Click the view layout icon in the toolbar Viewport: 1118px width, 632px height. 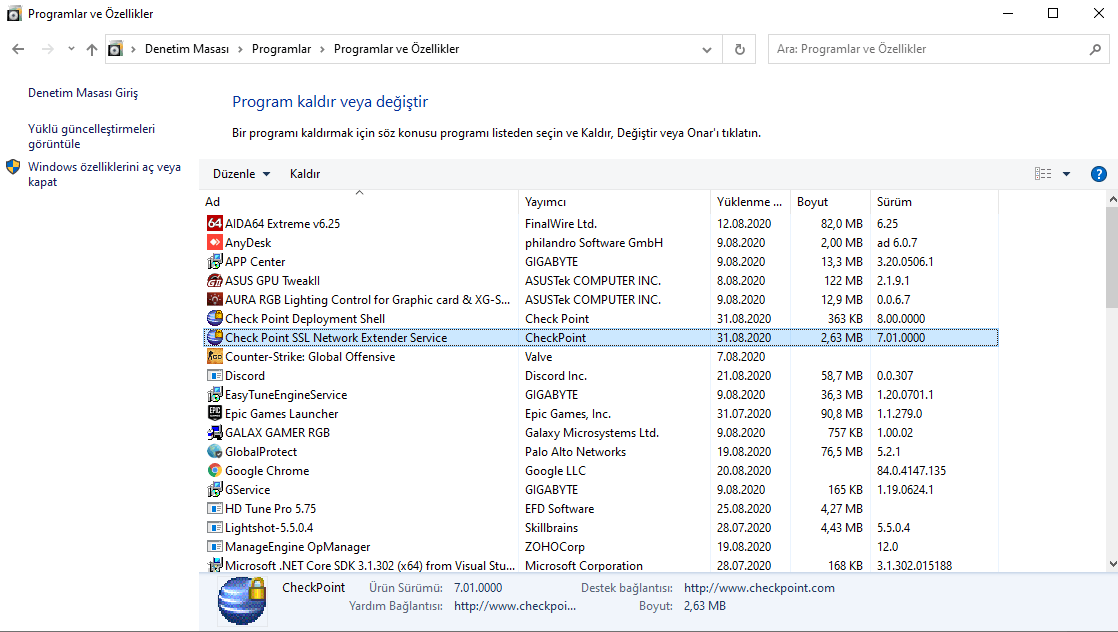(x=1042, y=174)
